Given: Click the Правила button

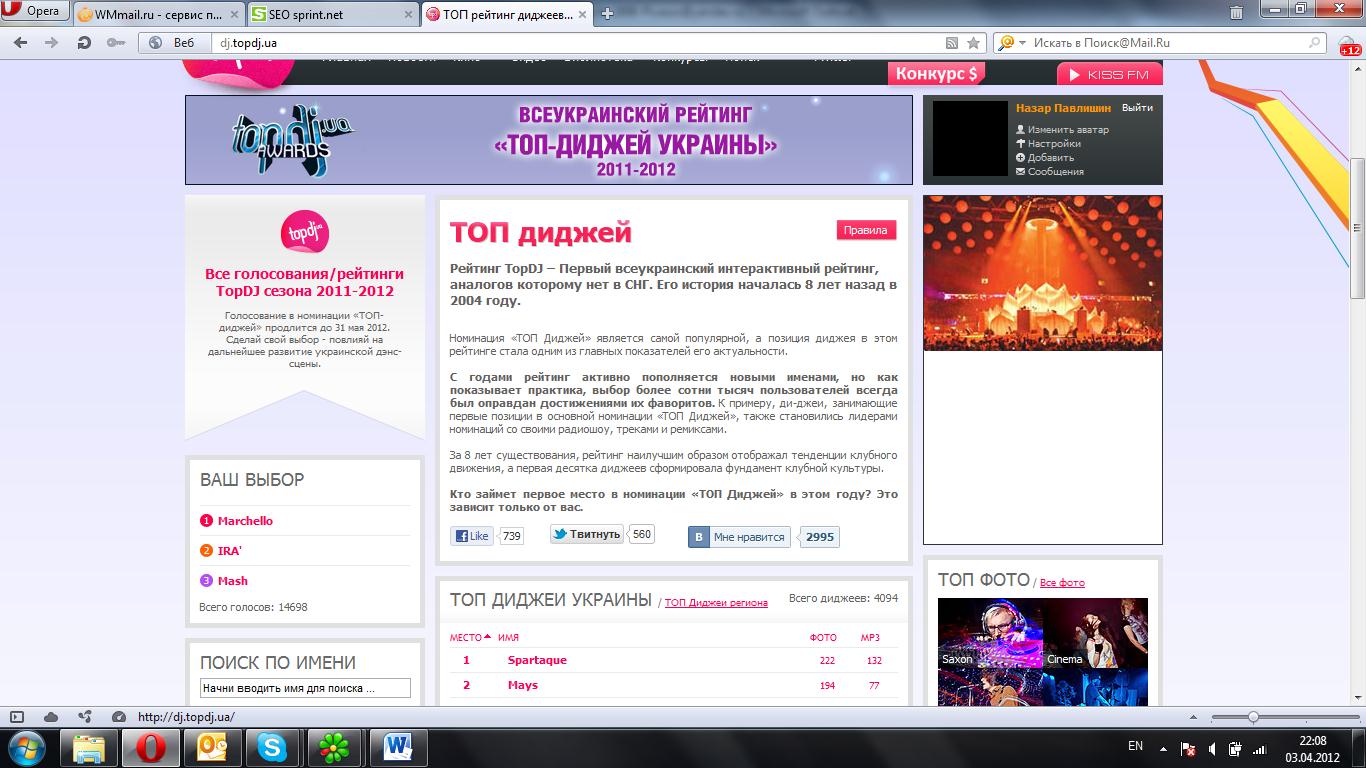Looking at the screenshot, I should tap(866, 230).
